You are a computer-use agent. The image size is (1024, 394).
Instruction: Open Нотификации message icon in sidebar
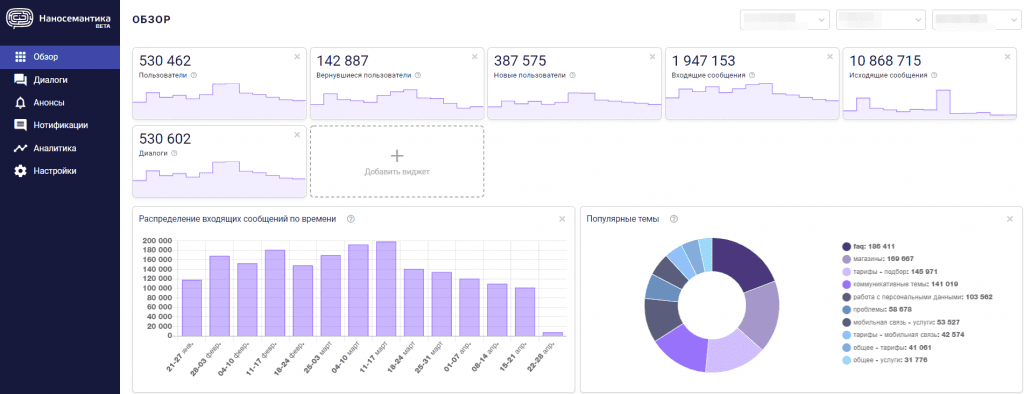point(21,125)
